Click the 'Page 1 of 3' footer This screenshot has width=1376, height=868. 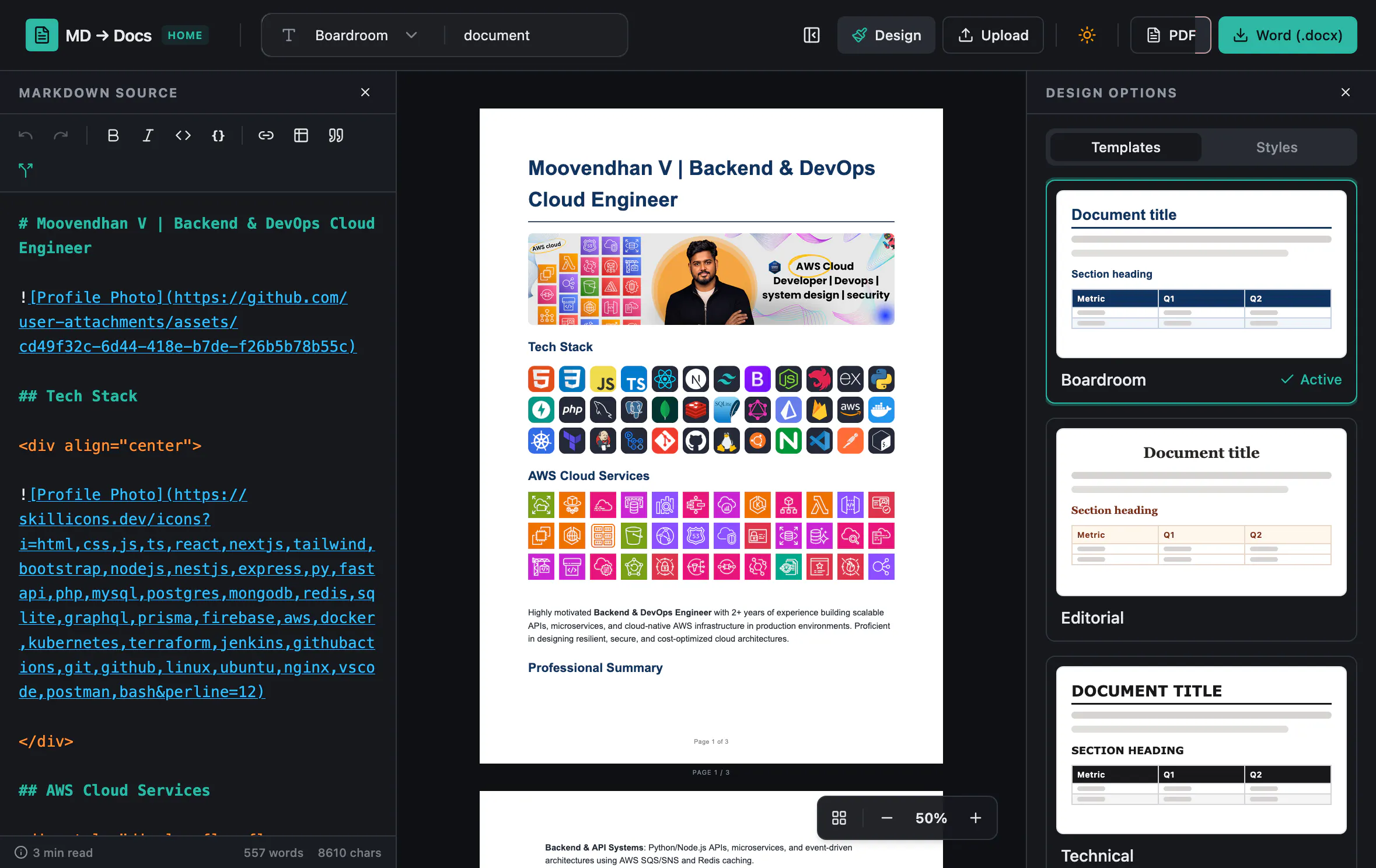point(711,741)
